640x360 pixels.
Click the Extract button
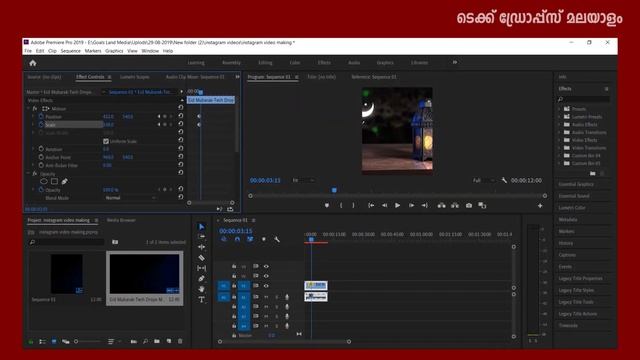click(455, 205)
